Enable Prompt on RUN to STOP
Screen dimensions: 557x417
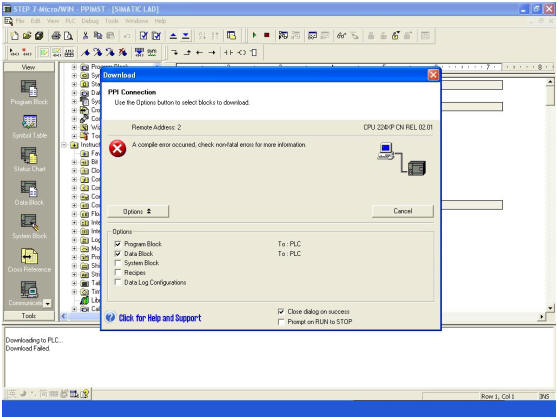281,322
